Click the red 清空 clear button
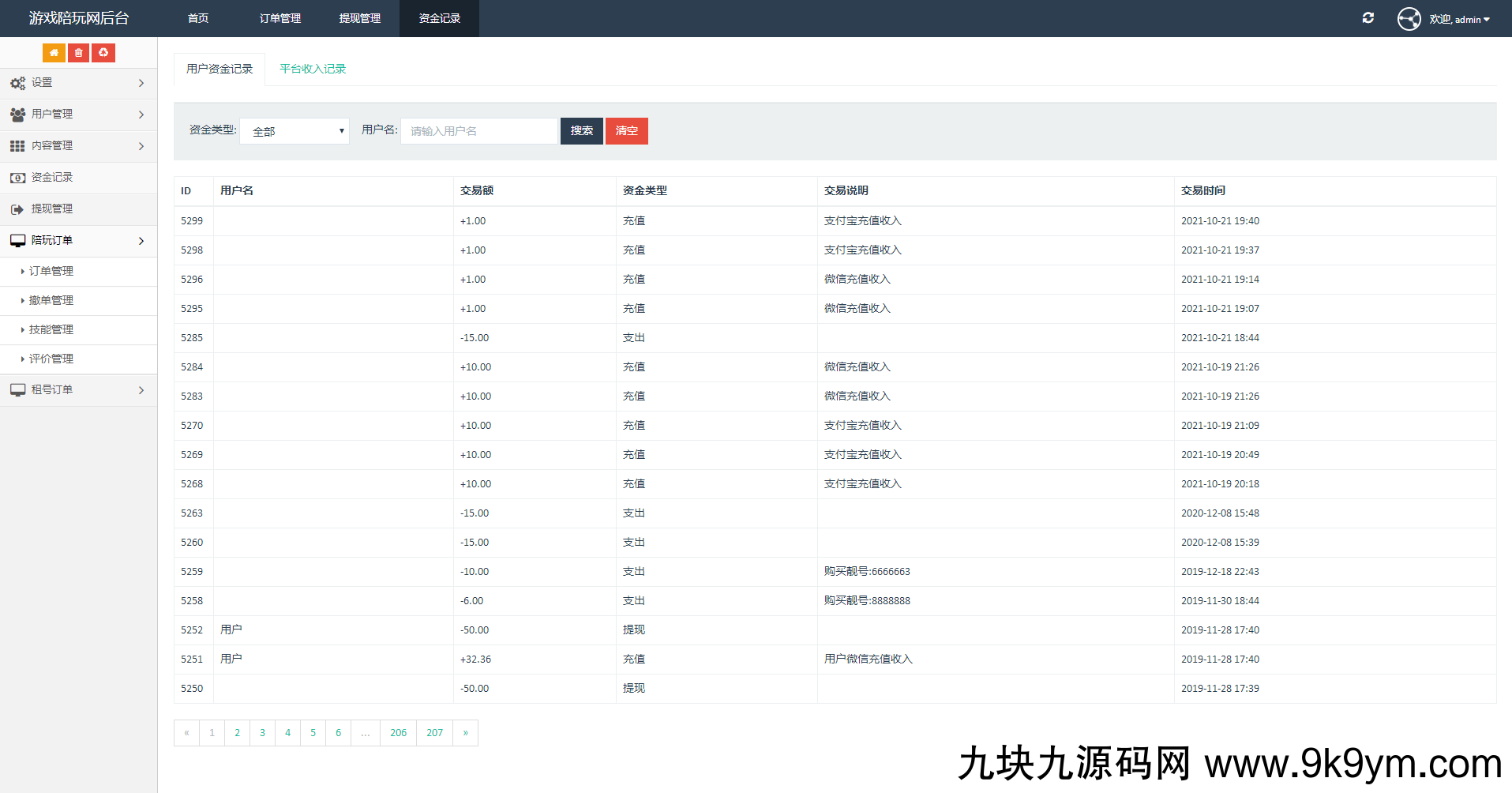 point(626,131)
